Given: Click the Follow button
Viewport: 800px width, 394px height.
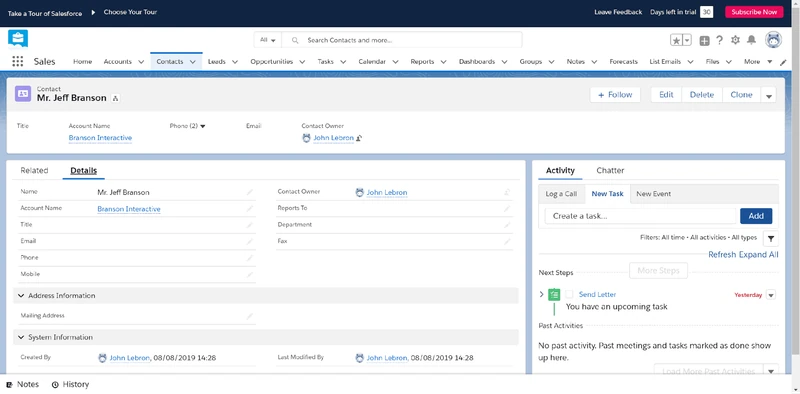Looking at the screenshot, I should 615,95.
